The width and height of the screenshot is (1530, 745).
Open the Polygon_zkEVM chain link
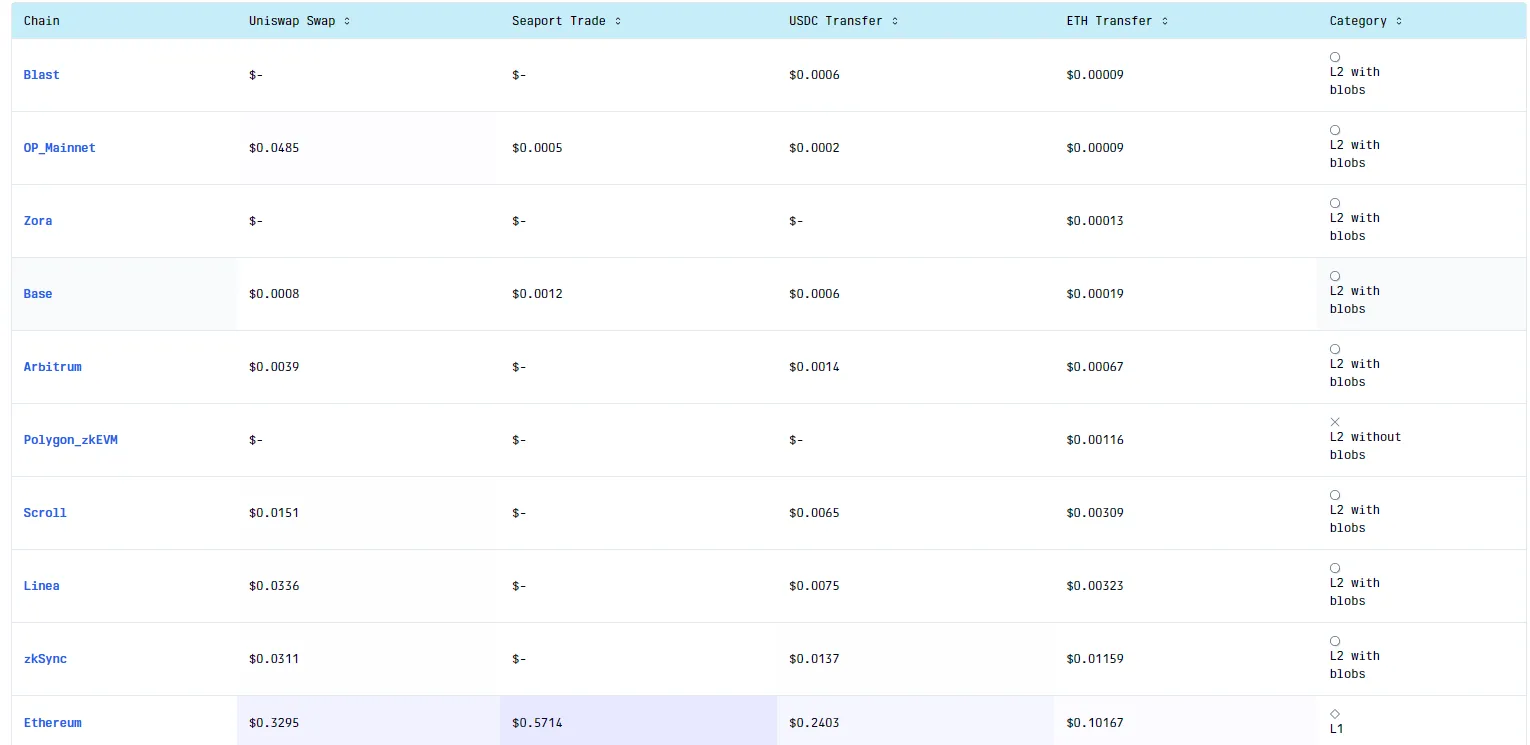(x=70, y=440)
